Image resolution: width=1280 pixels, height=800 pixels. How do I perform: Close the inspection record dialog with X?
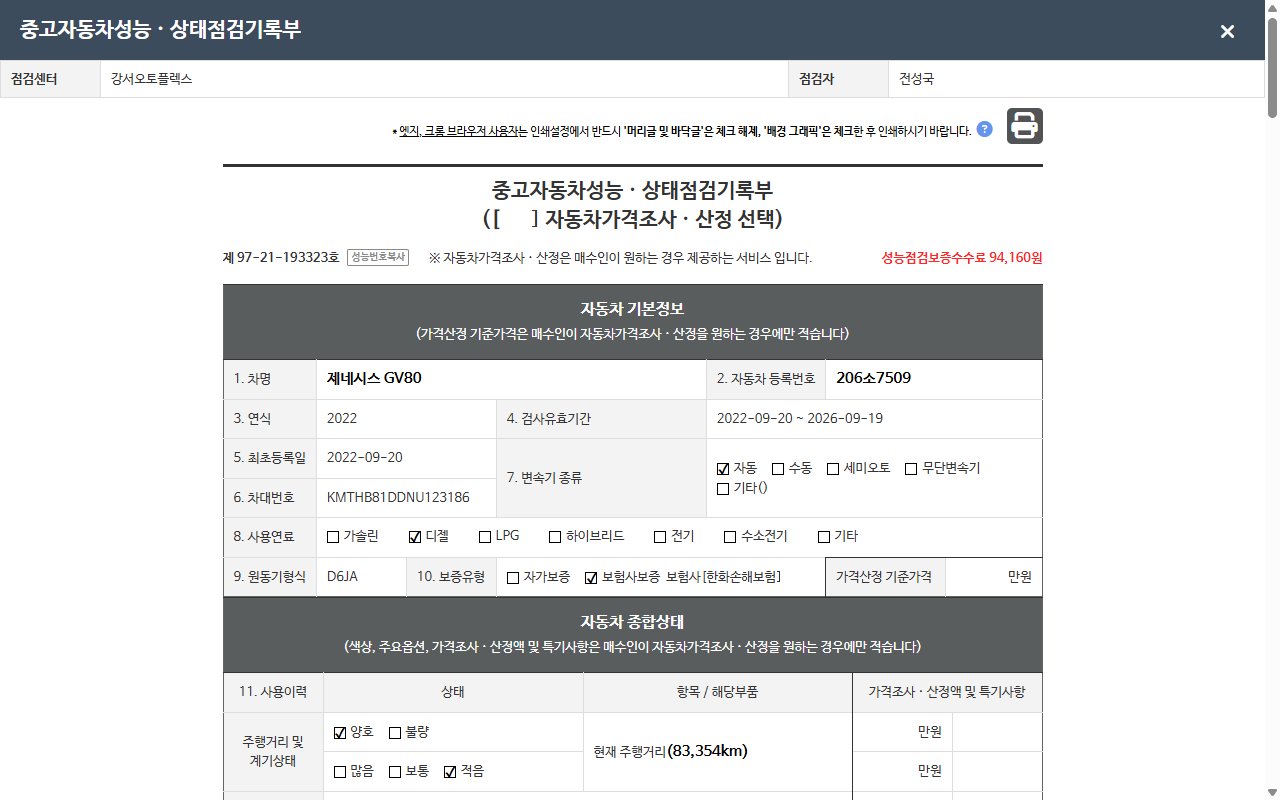click(x=1227, y=31)
